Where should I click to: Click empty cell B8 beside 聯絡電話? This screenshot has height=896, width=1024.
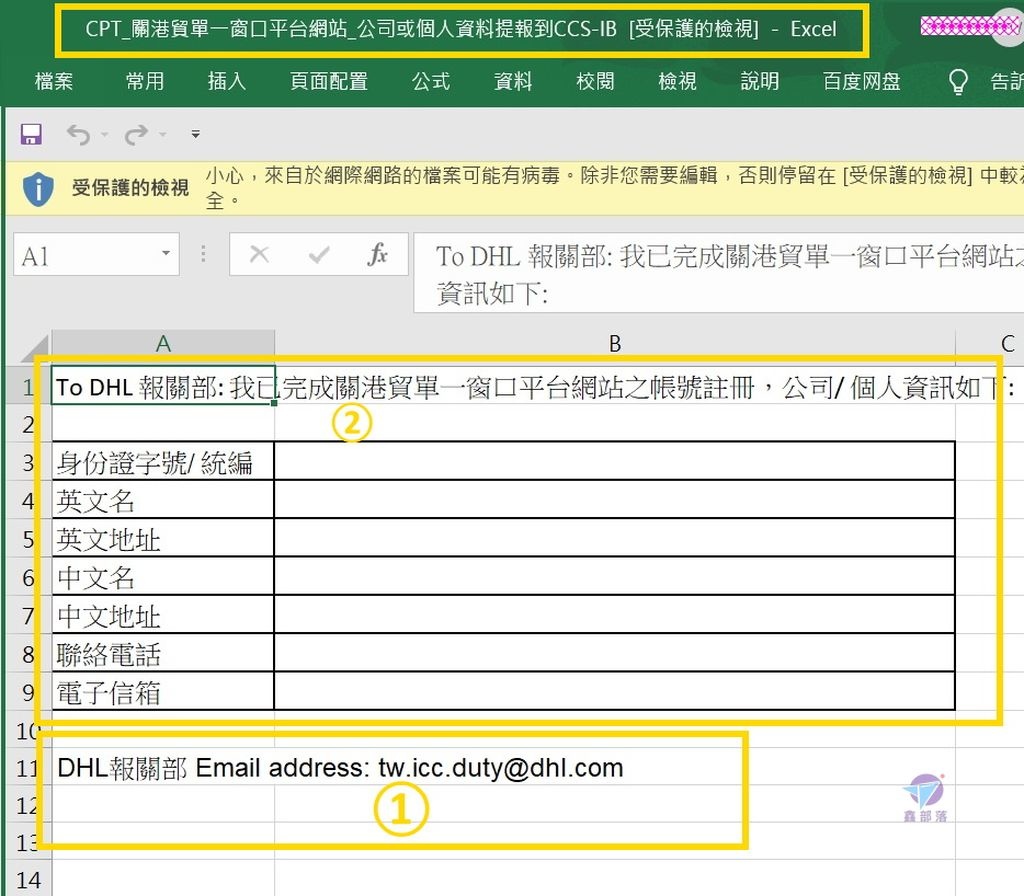(615, 653)
